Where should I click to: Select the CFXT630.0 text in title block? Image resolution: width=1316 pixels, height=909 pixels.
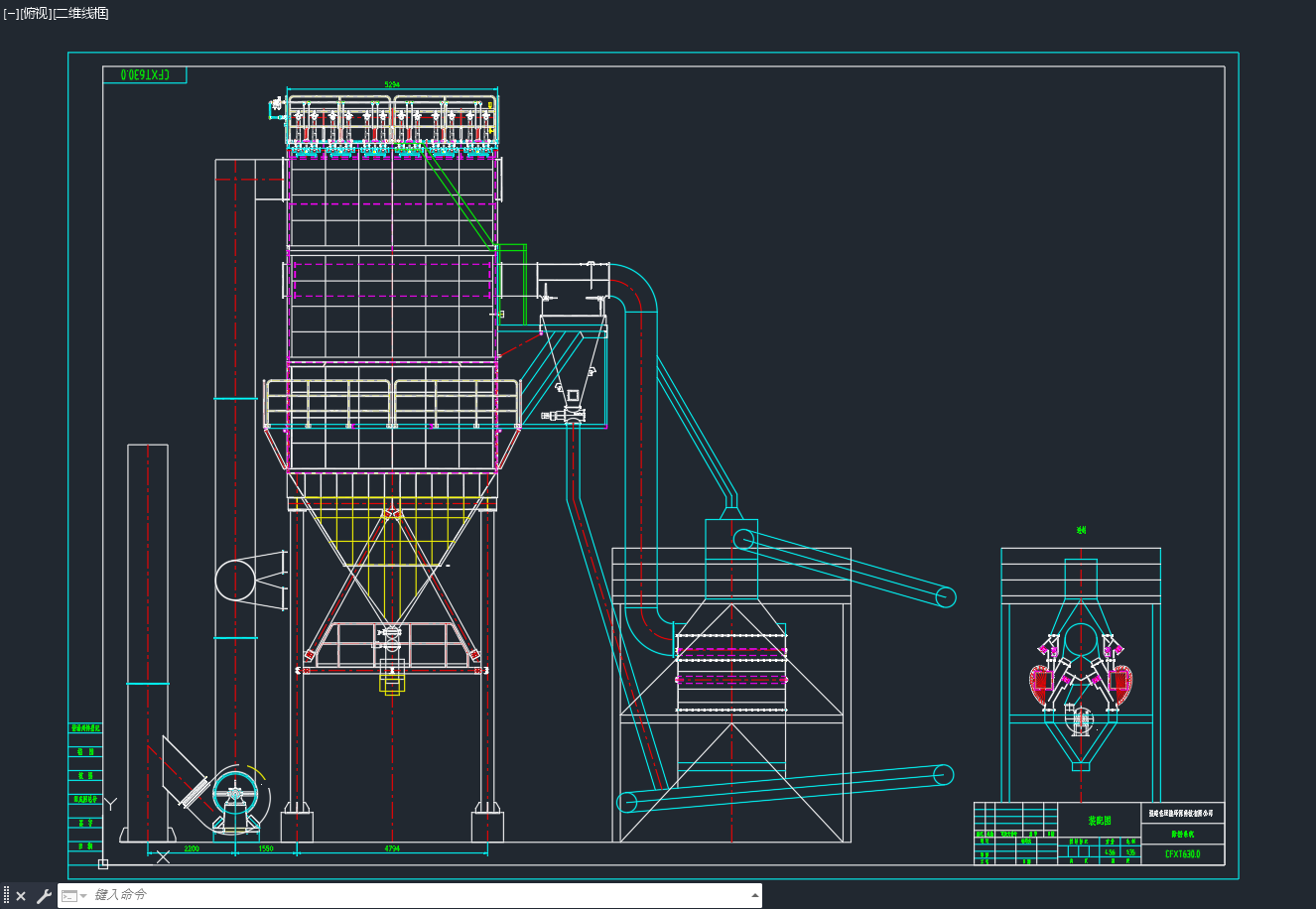[1182, 853]
